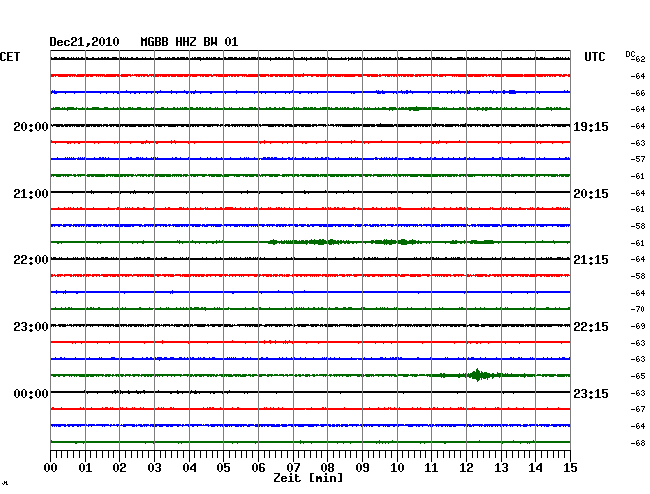The width and height of the screenshot is (650, 494).
Task: Click the minute tick label "09"
Action: 362,468
